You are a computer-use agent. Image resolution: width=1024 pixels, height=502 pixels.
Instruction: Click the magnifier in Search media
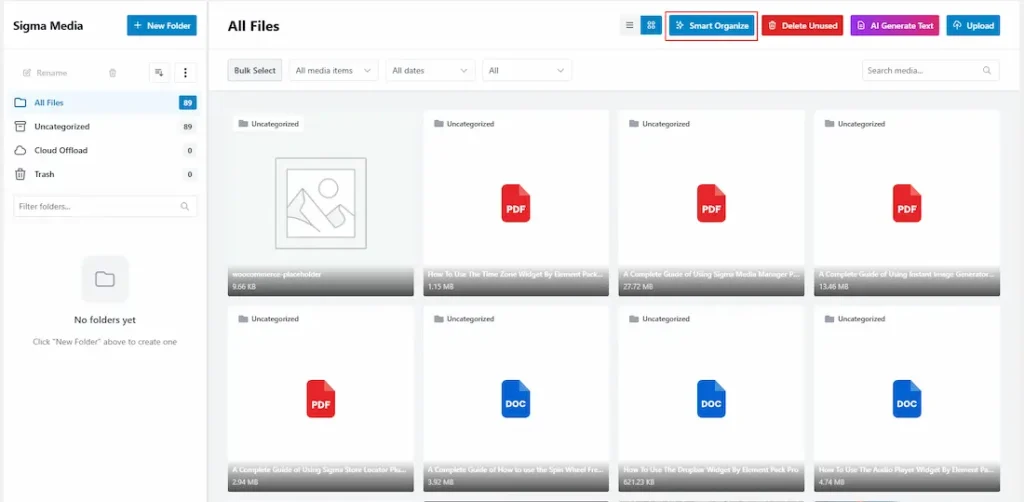987,71
